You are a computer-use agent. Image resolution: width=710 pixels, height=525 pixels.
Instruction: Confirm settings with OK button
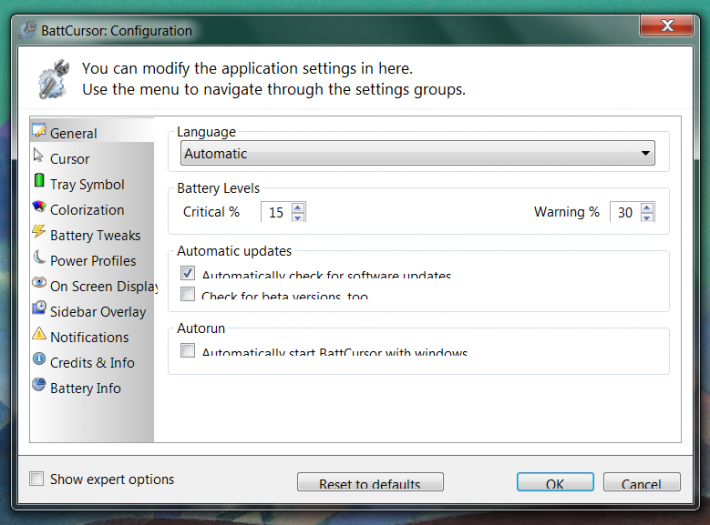click(555, 482)
